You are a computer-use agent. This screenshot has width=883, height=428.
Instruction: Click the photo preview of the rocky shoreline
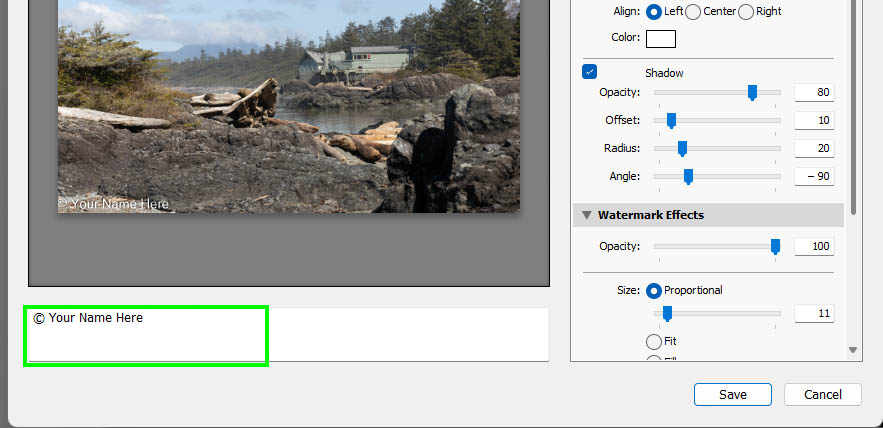pos(289,106)
